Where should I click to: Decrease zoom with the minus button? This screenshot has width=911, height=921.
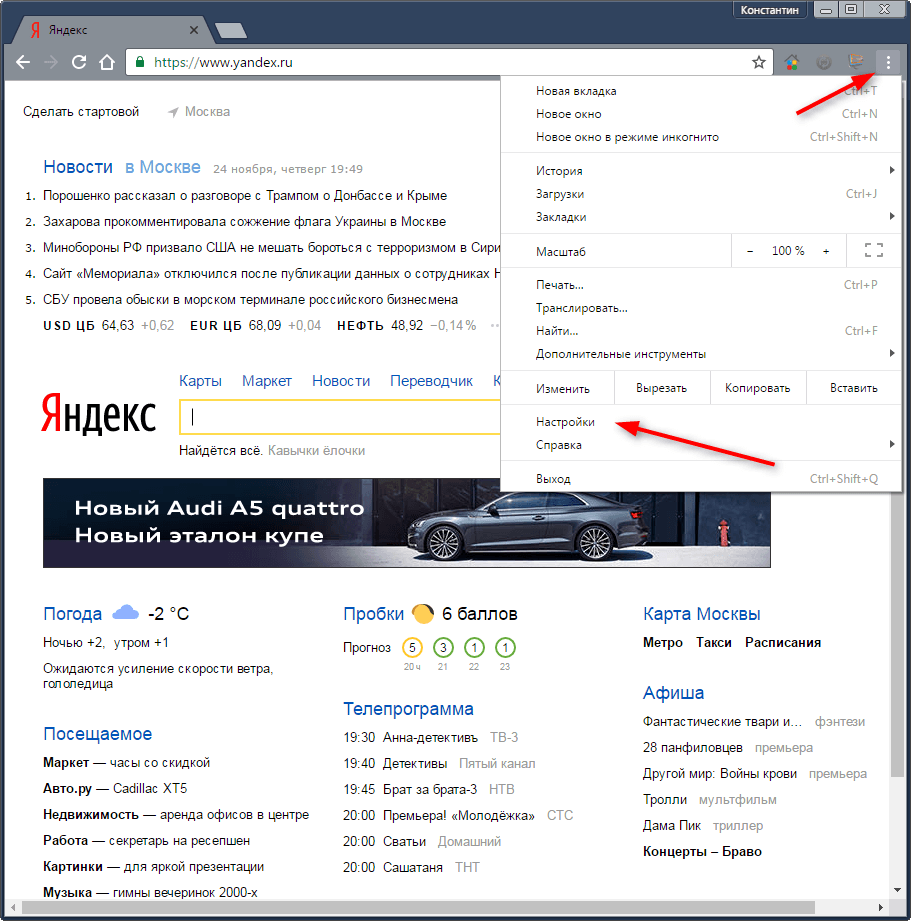click(x=750, y=251)
